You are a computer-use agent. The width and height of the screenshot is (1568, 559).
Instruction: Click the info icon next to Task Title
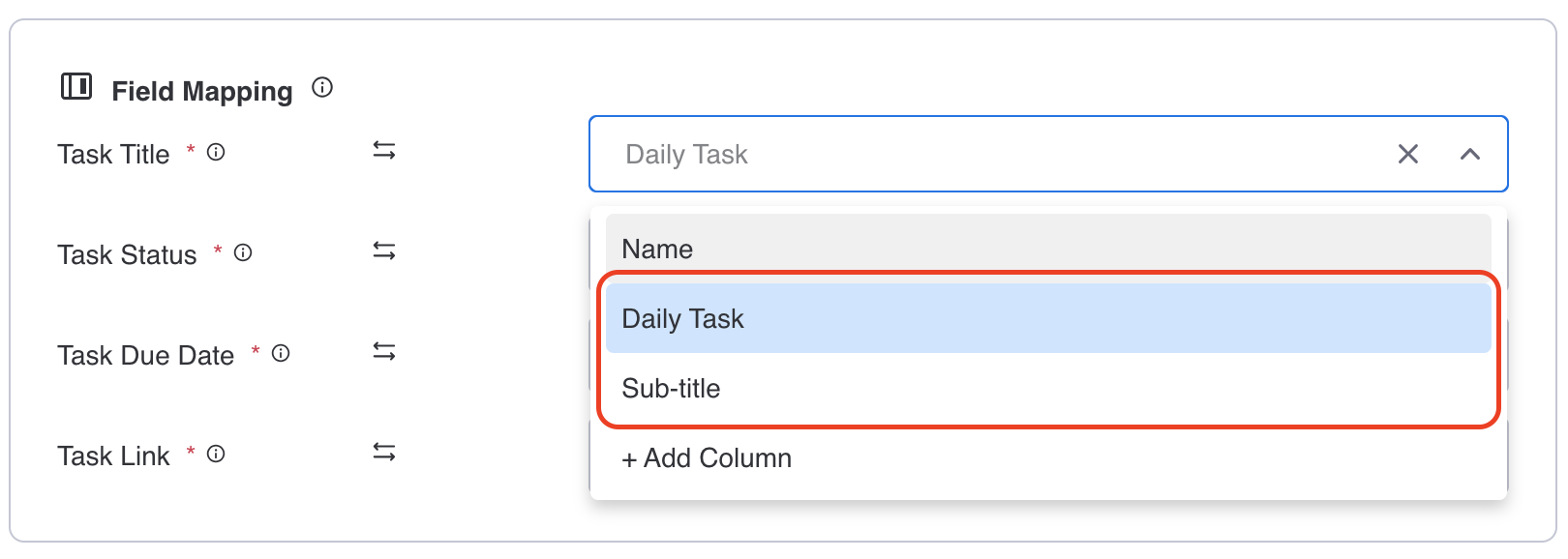click(215, 151)
